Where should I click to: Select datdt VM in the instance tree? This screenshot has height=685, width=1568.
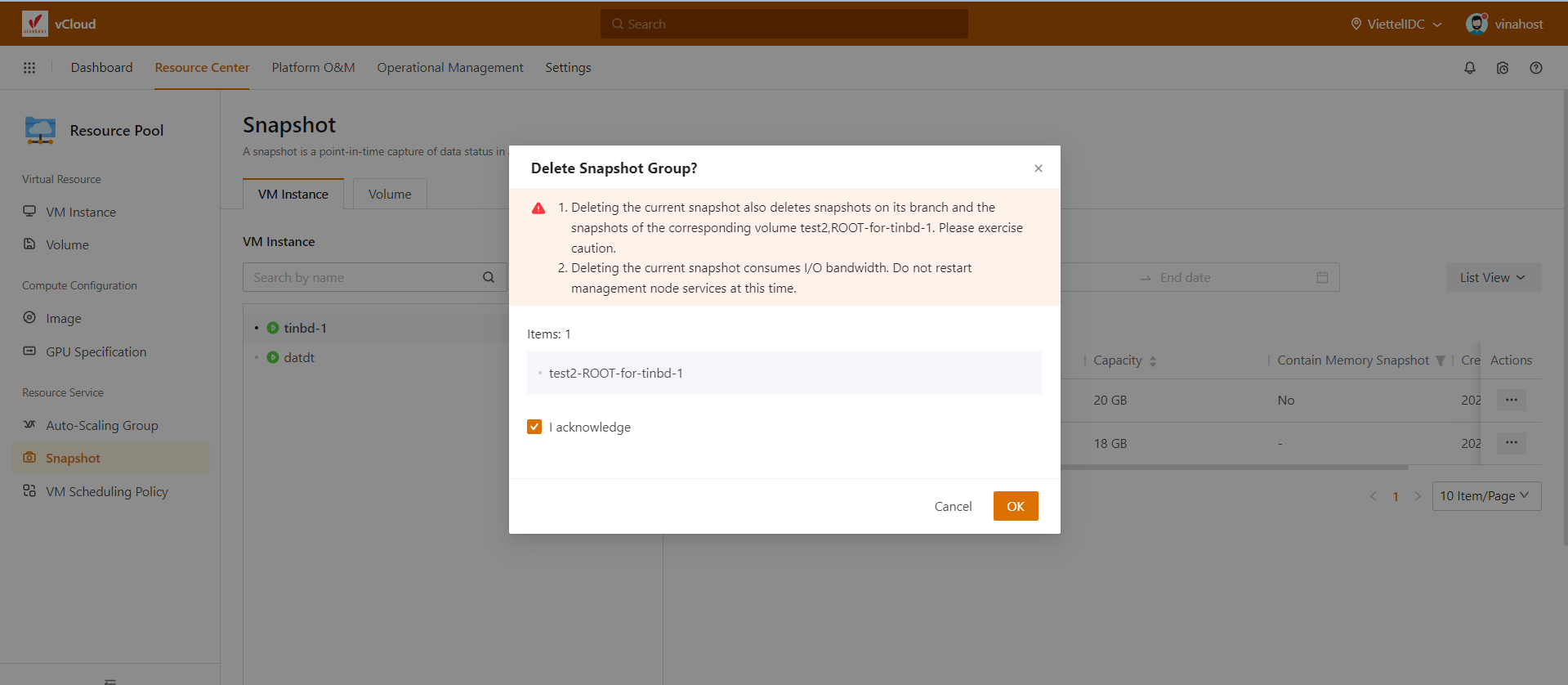(x=299, y=357)
